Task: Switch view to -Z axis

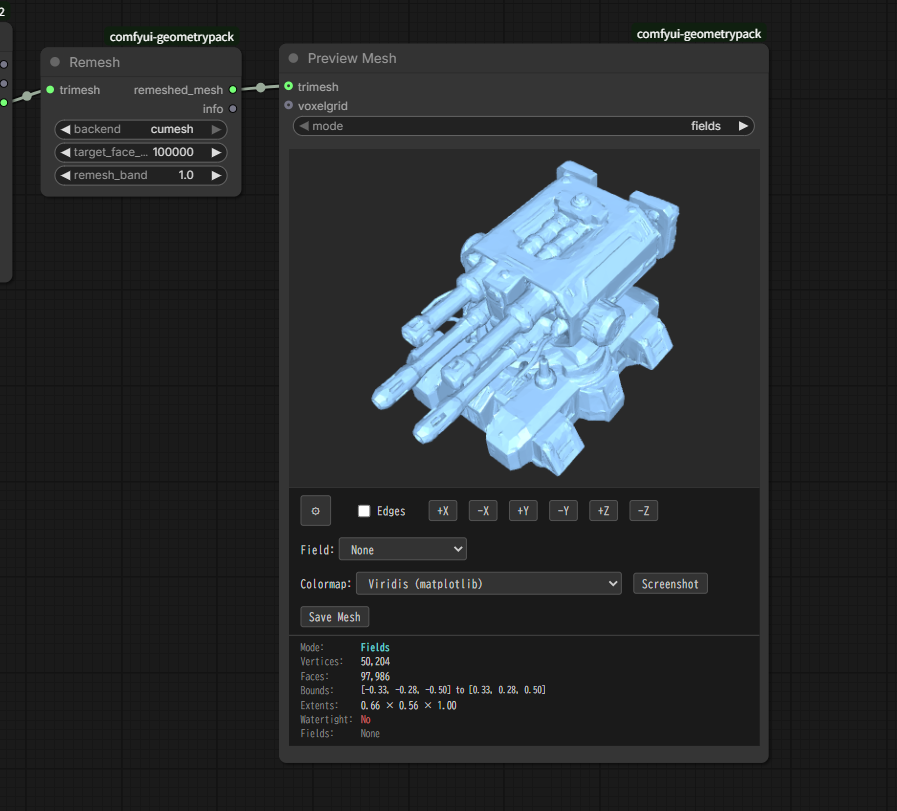Action: [643, 511]
